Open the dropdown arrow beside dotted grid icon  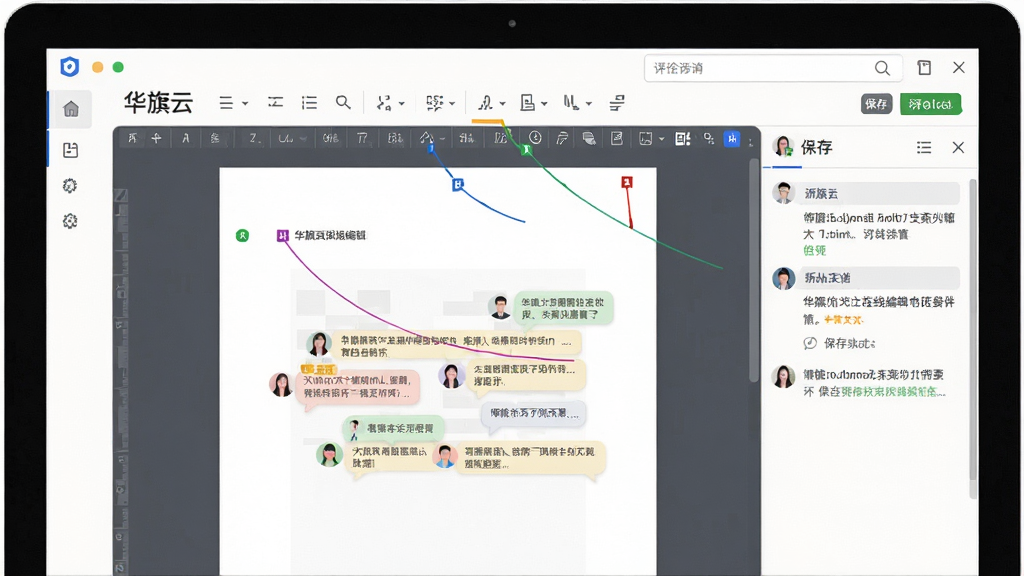click(452, 104)
